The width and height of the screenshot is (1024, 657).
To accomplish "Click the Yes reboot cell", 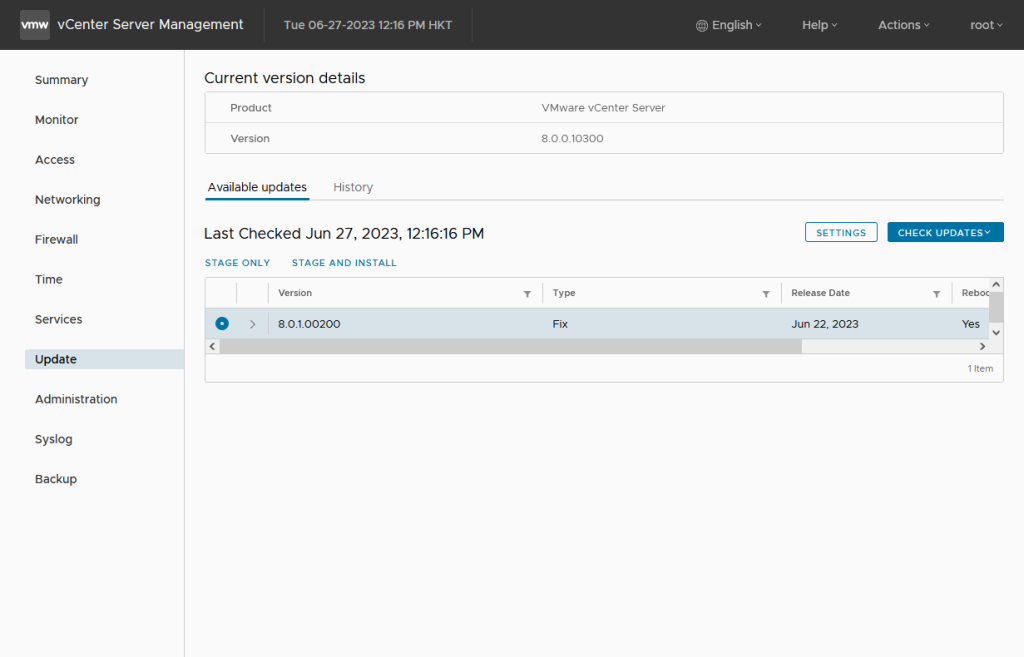I will click(971, 324).
